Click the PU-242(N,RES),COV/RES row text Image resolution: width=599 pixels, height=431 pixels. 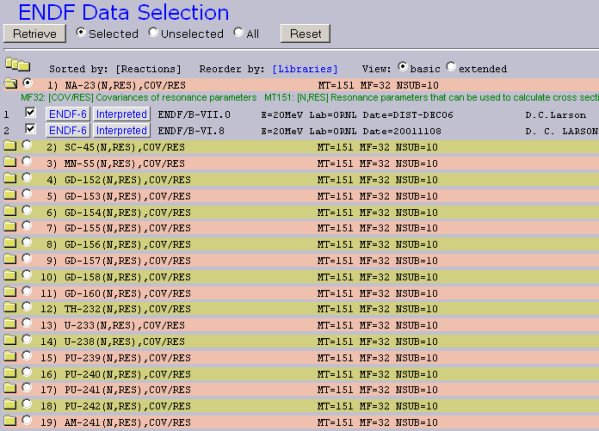[x=128, y=406]
